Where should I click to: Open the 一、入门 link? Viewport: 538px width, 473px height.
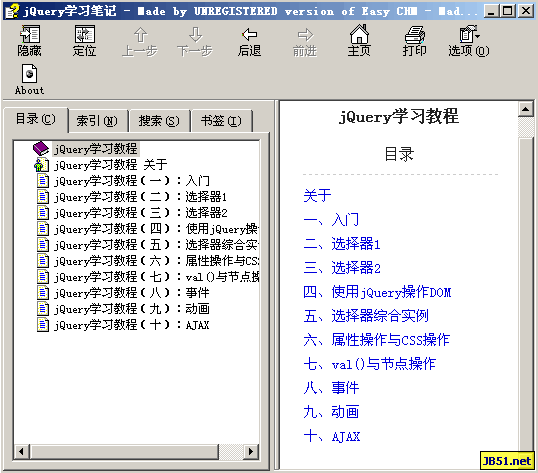pyautogui.click(x=331, y=220)
